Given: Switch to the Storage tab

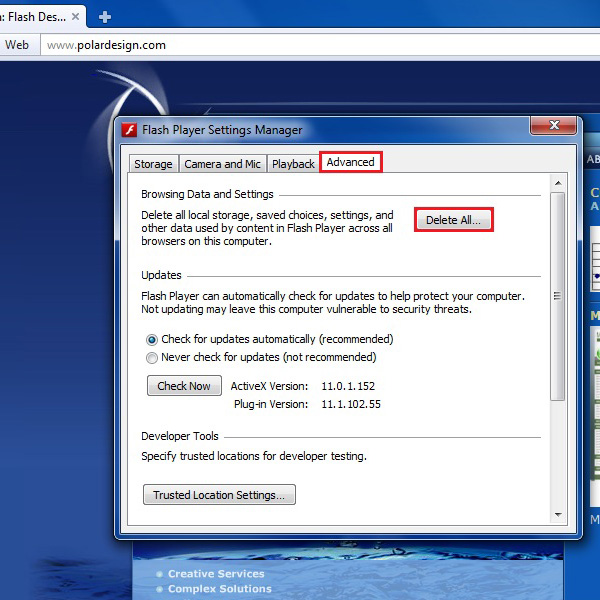Looking at the screenshot, I should 153,164.
